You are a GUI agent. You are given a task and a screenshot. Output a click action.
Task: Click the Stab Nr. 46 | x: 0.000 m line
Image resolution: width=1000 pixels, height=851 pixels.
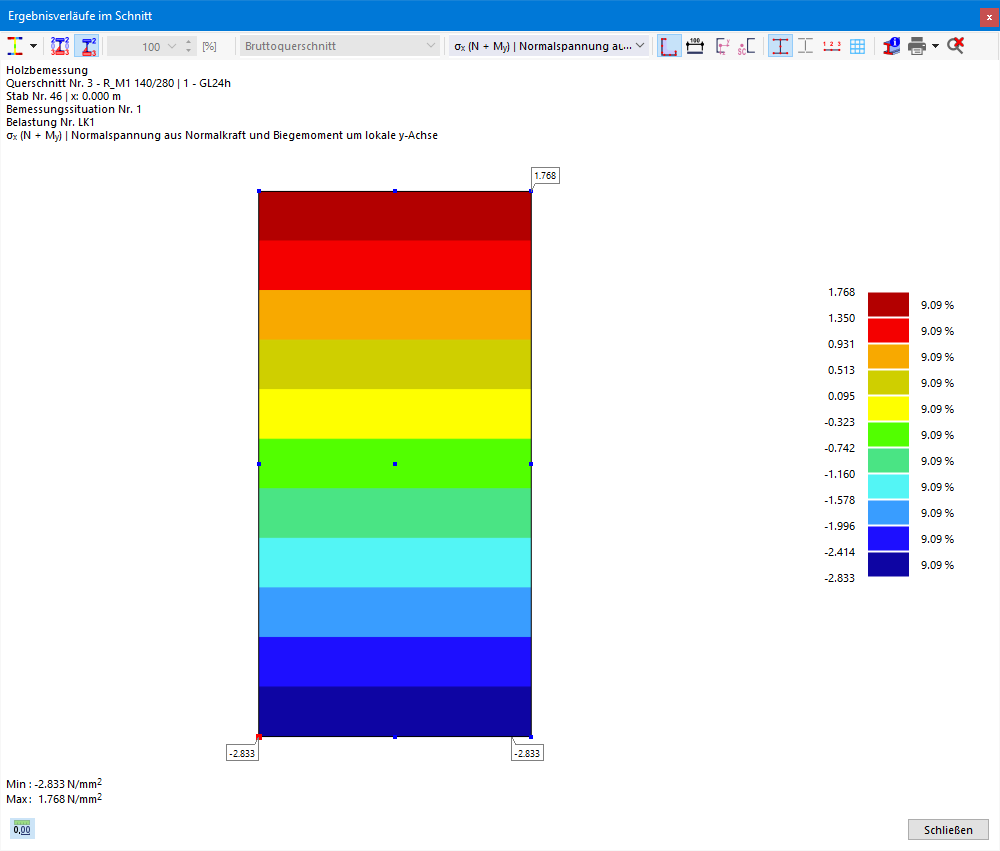pyautogui.click(x=63, y=96)
